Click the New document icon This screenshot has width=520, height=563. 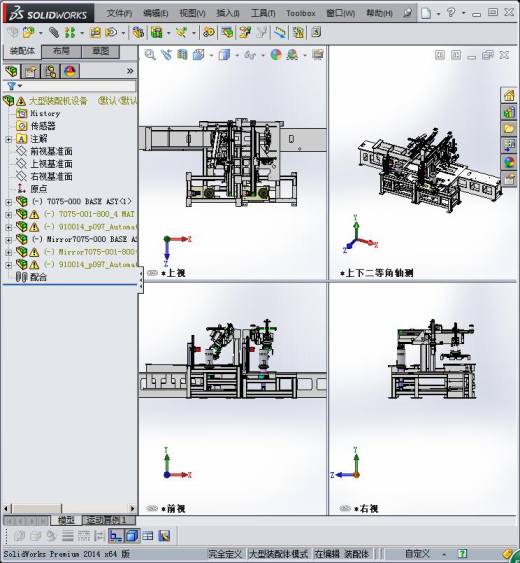(426, 13)
